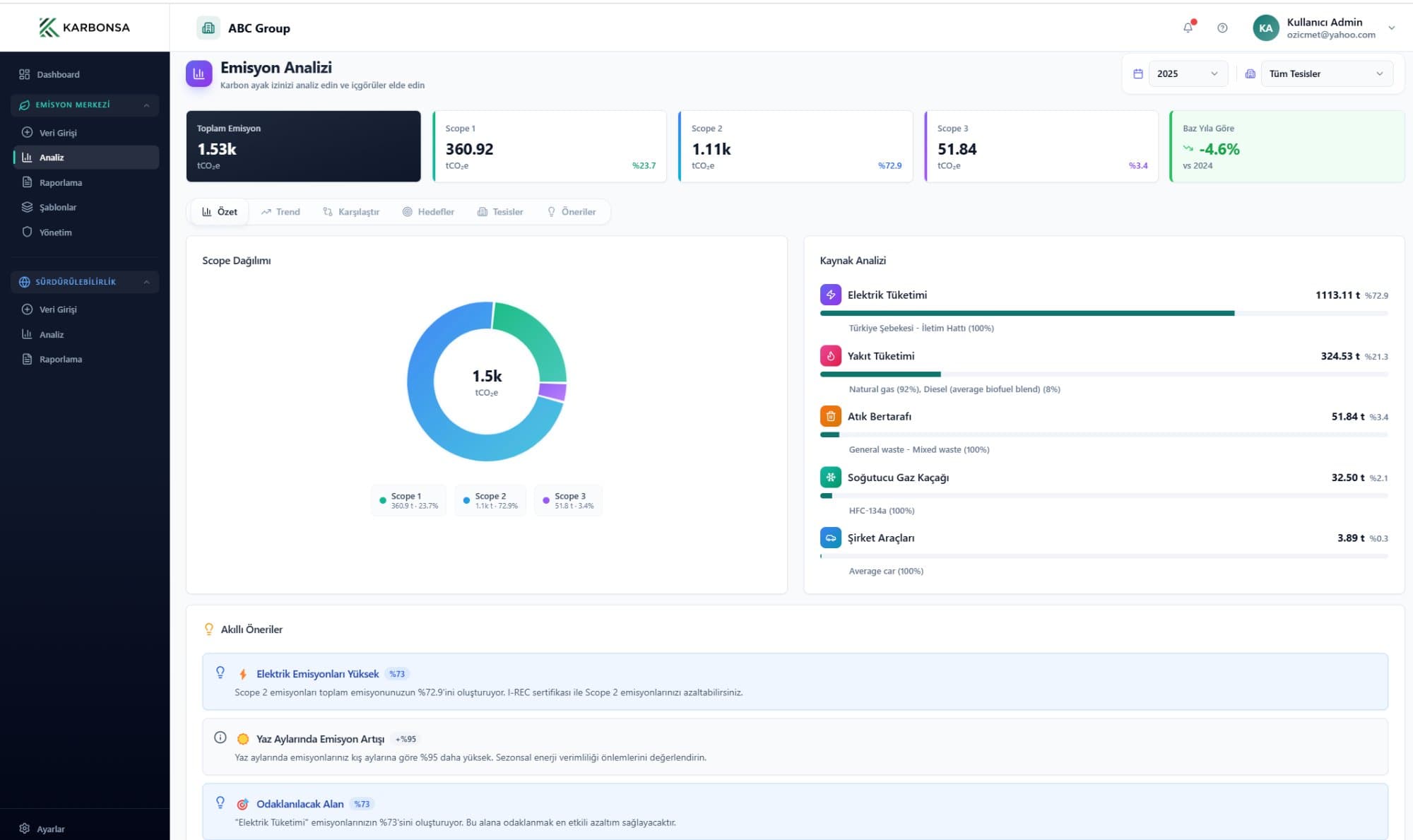Click the Elektrik Tüketimi progress bar
Image resolution: width=1413 pixels, height=840 pixels.
(x=1103, y=313)
